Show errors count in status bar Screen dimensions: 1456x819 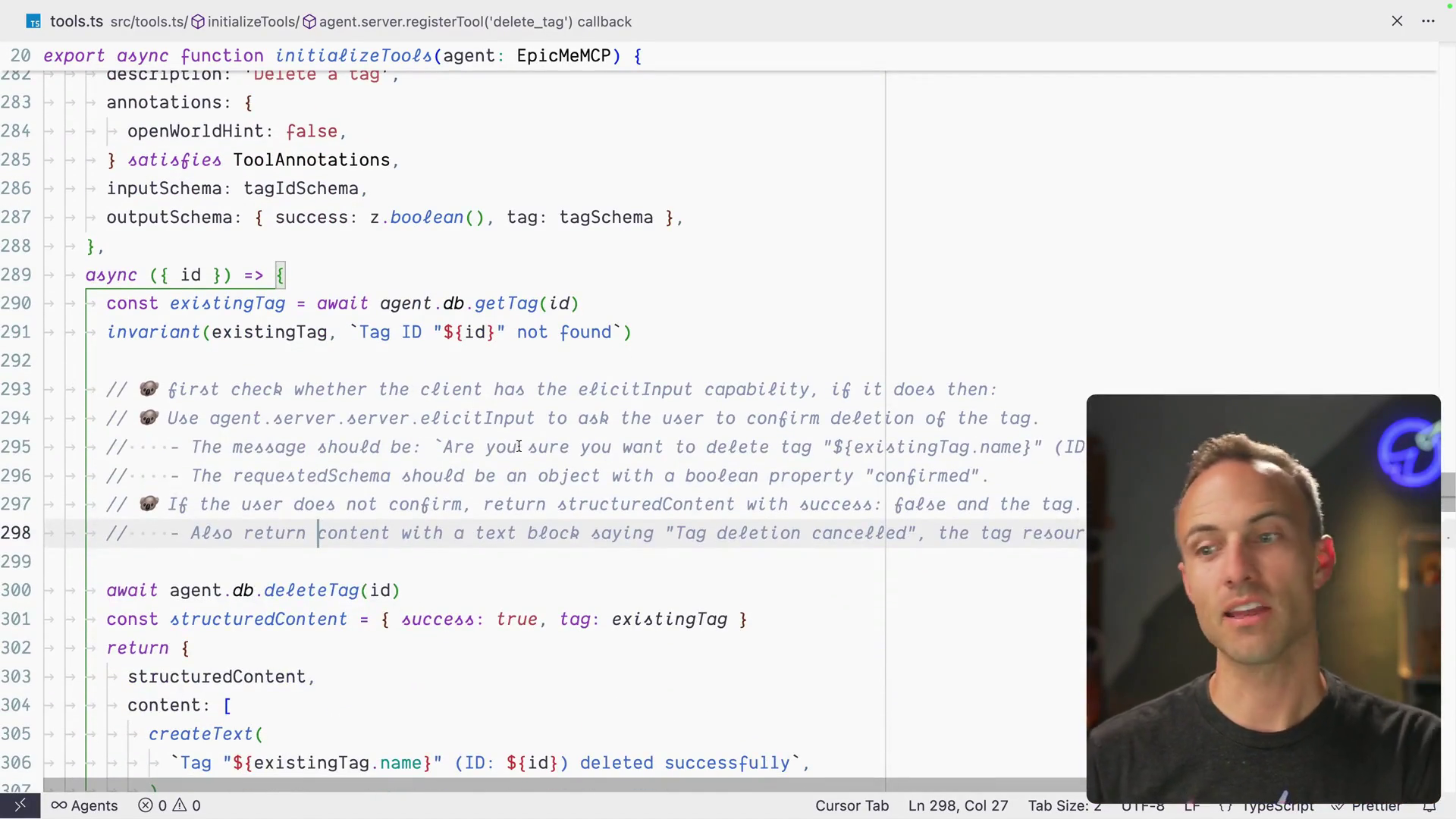(x=152, y=805)
